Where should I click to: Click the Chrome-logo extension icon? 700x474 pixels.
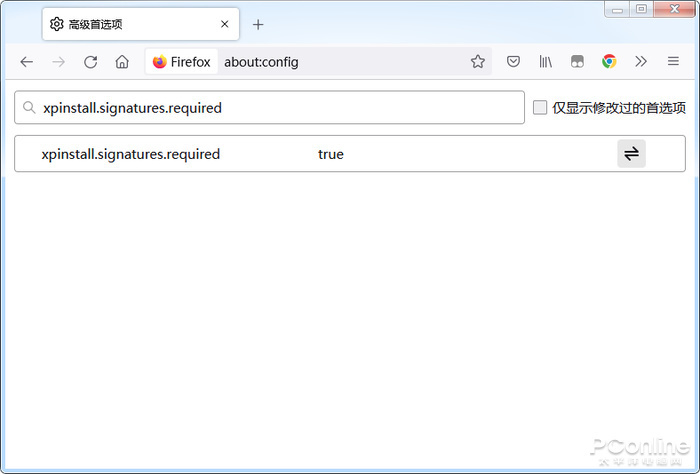click(x=609, y=61)
